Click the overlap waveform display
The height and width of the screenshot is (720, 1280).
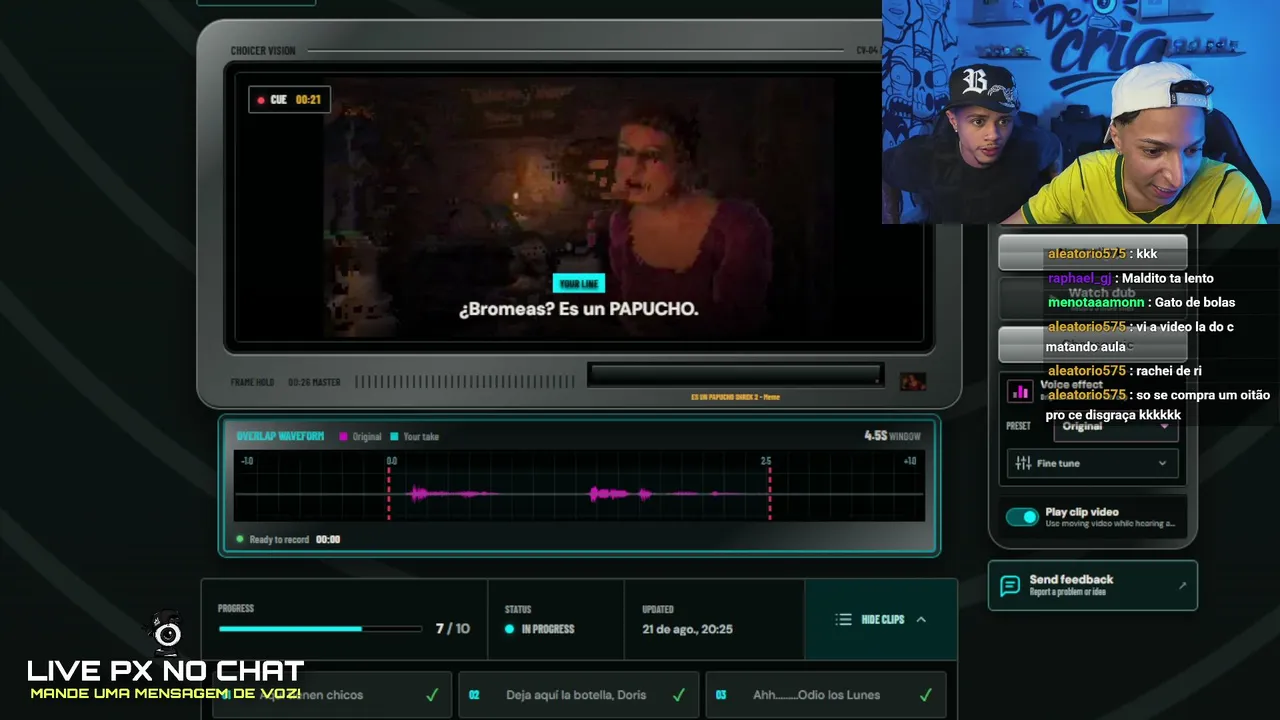click(x=579, y=486)
